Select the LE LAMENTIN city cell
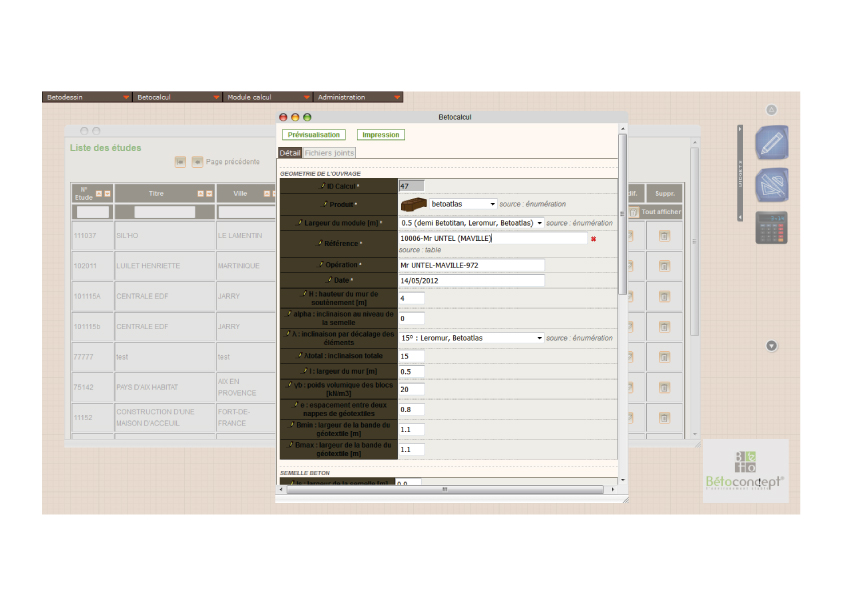The height and width of the screenshot is (595, 842). pyautogui.click(x=246, y=236)
